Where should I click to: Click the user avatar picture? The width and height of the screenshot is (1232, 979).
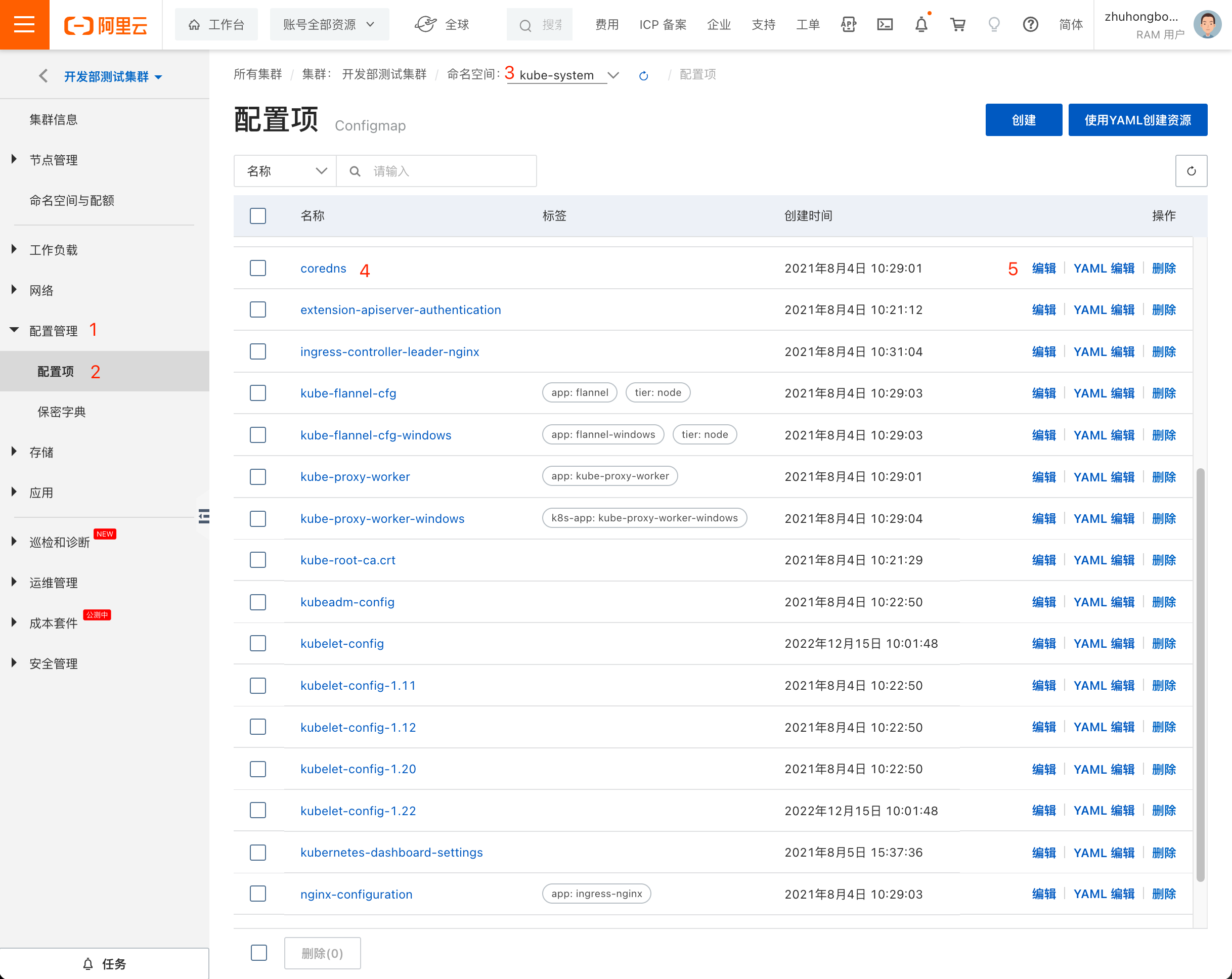click(1207, 25)
